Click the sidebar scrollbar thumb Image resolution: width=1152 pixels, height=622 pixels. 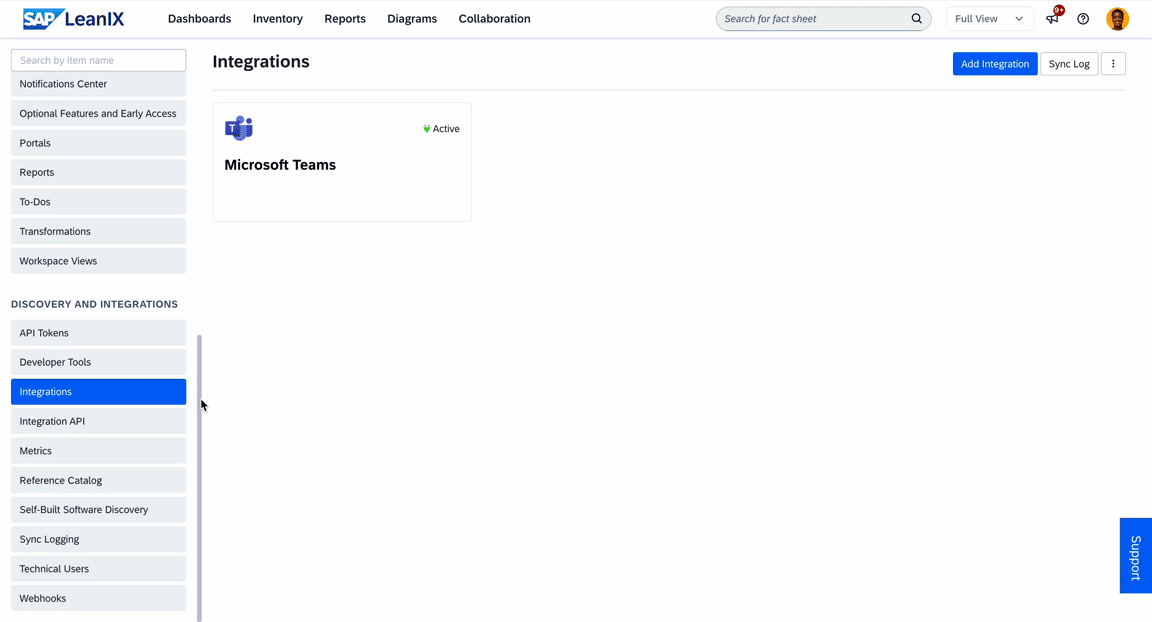click(x=199, y=477)
